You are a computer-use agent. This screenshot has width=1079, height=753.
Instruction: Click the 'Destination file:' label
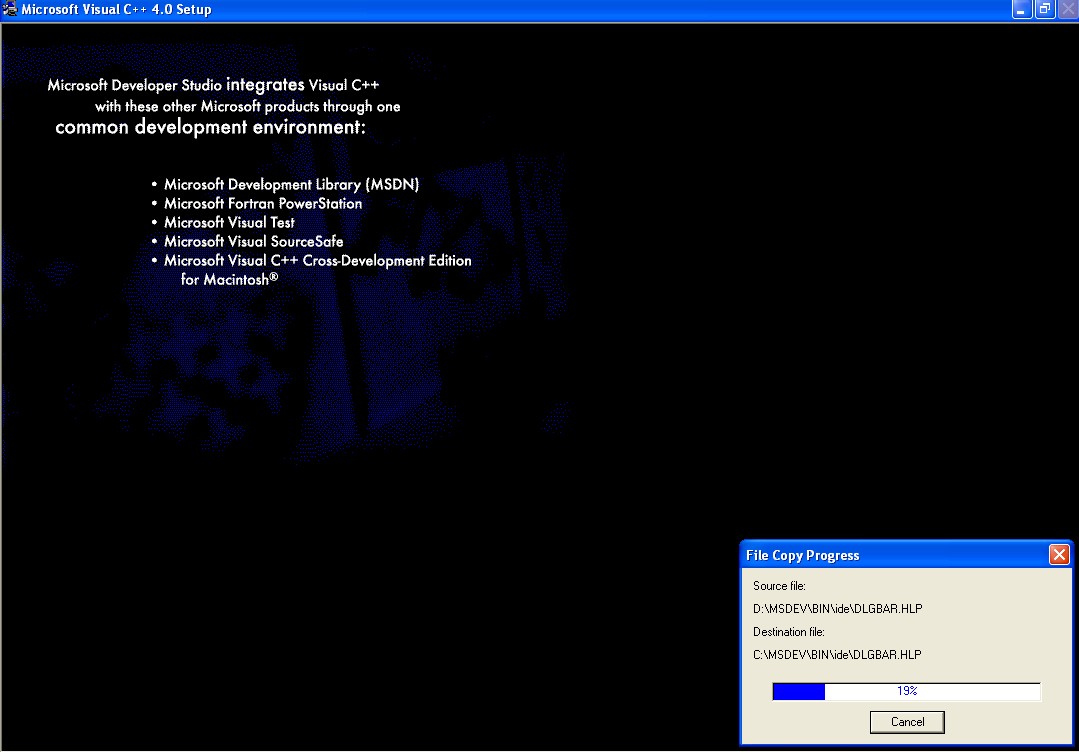point(789,632)
